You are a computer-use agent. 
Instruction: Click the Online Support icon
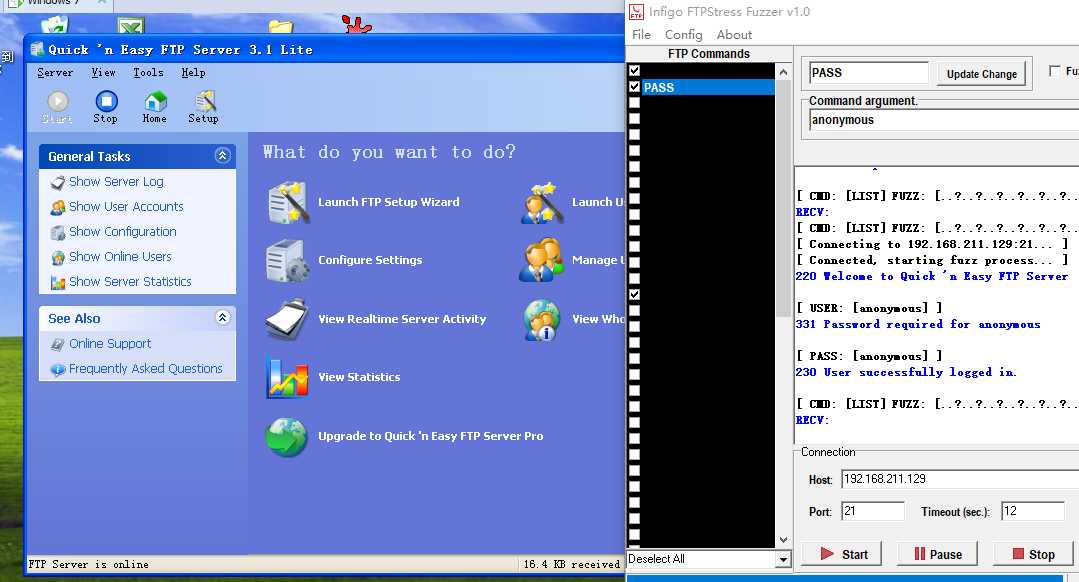coord(58,344)
